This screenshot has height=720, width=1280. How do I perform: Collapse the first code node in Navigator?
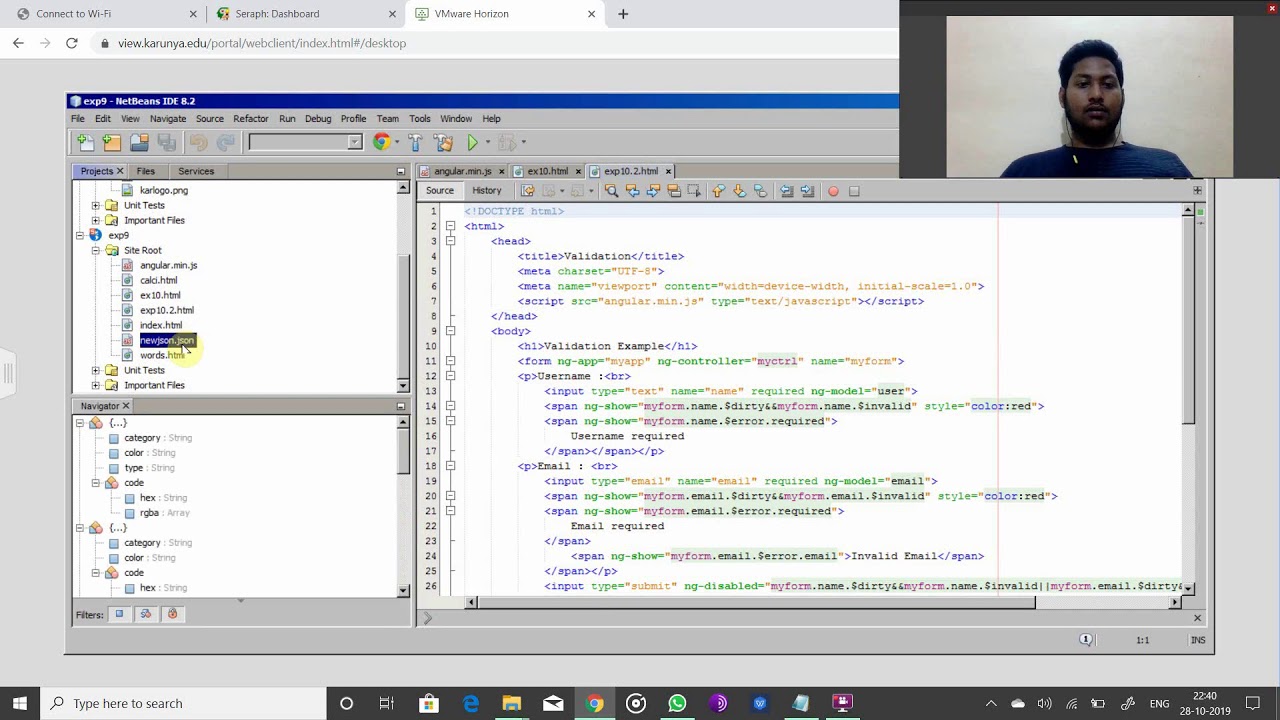96,483
